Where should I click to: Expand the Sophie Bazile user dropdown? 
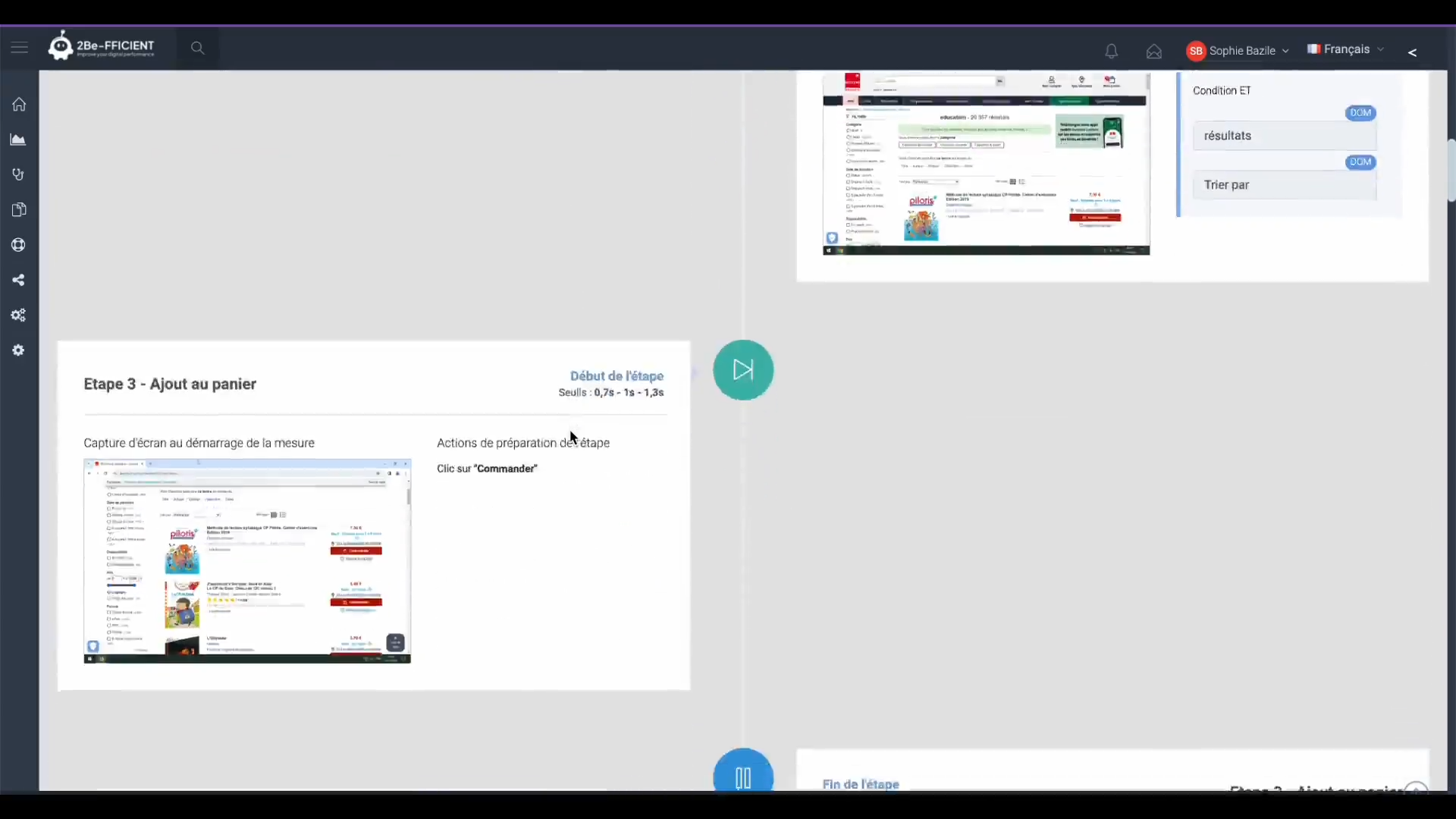pos(1238,51)
